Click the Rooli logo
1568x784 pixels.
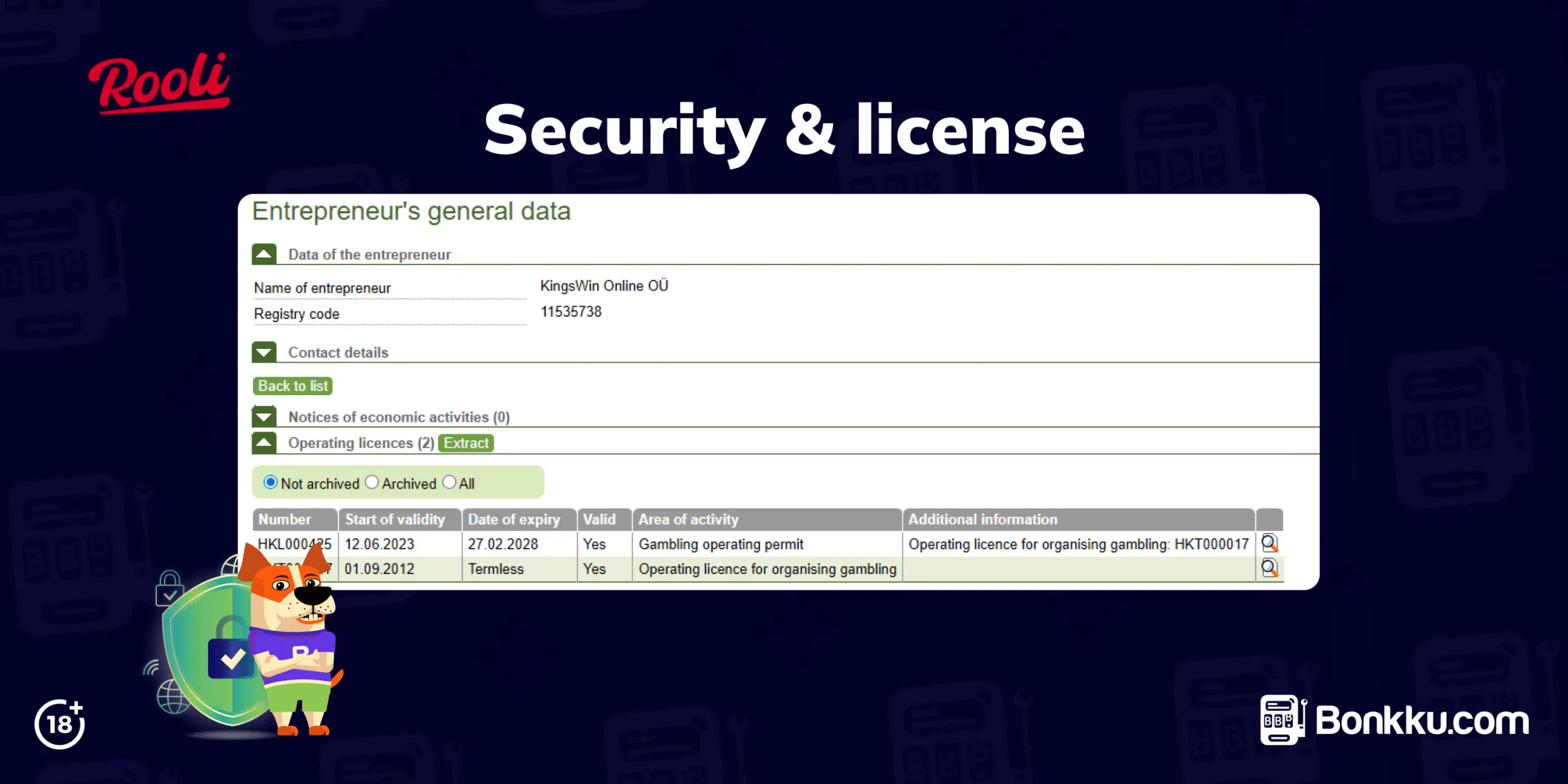(159, 82)
